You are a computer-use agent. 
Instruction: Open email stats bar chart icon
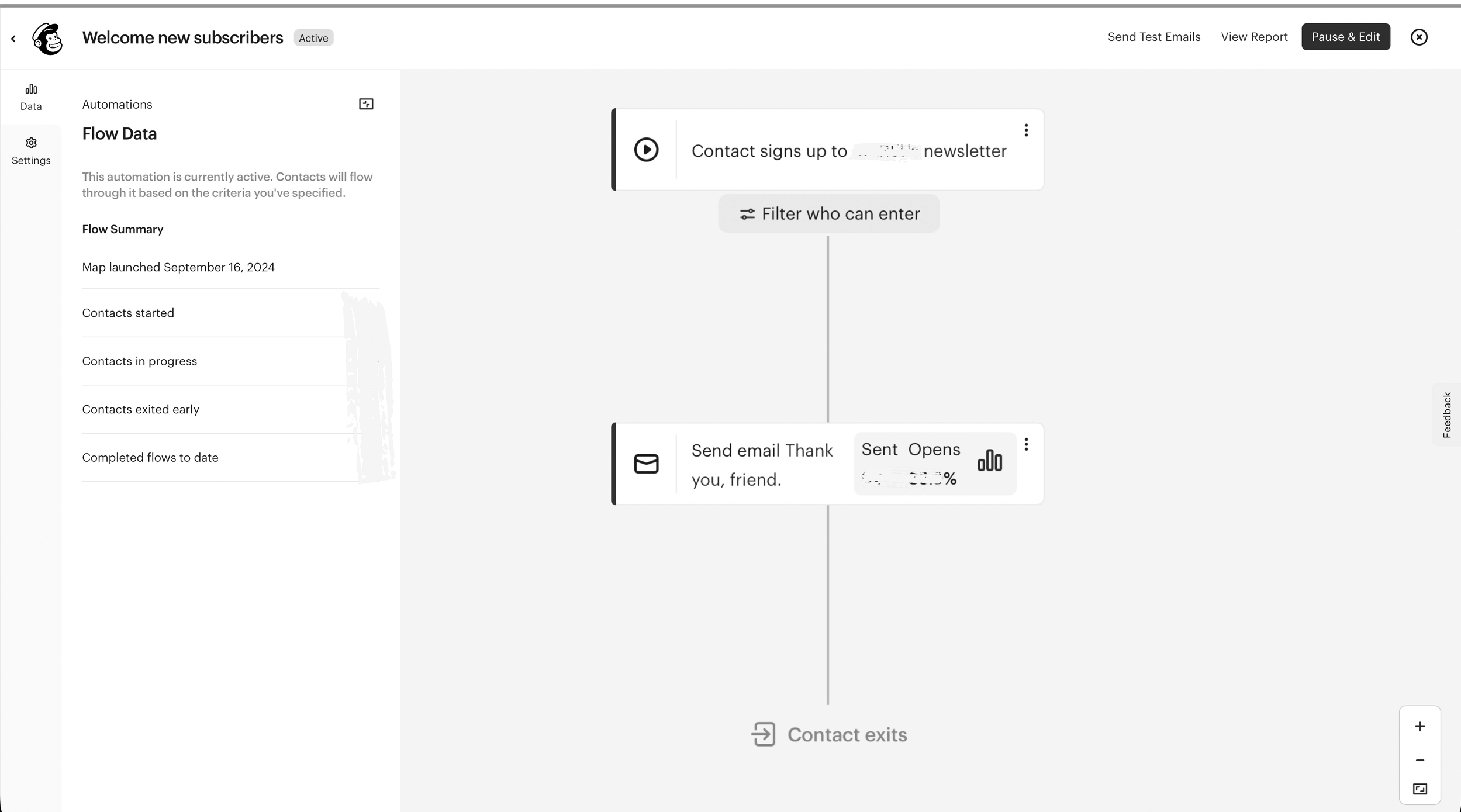(x=989, y=461)
